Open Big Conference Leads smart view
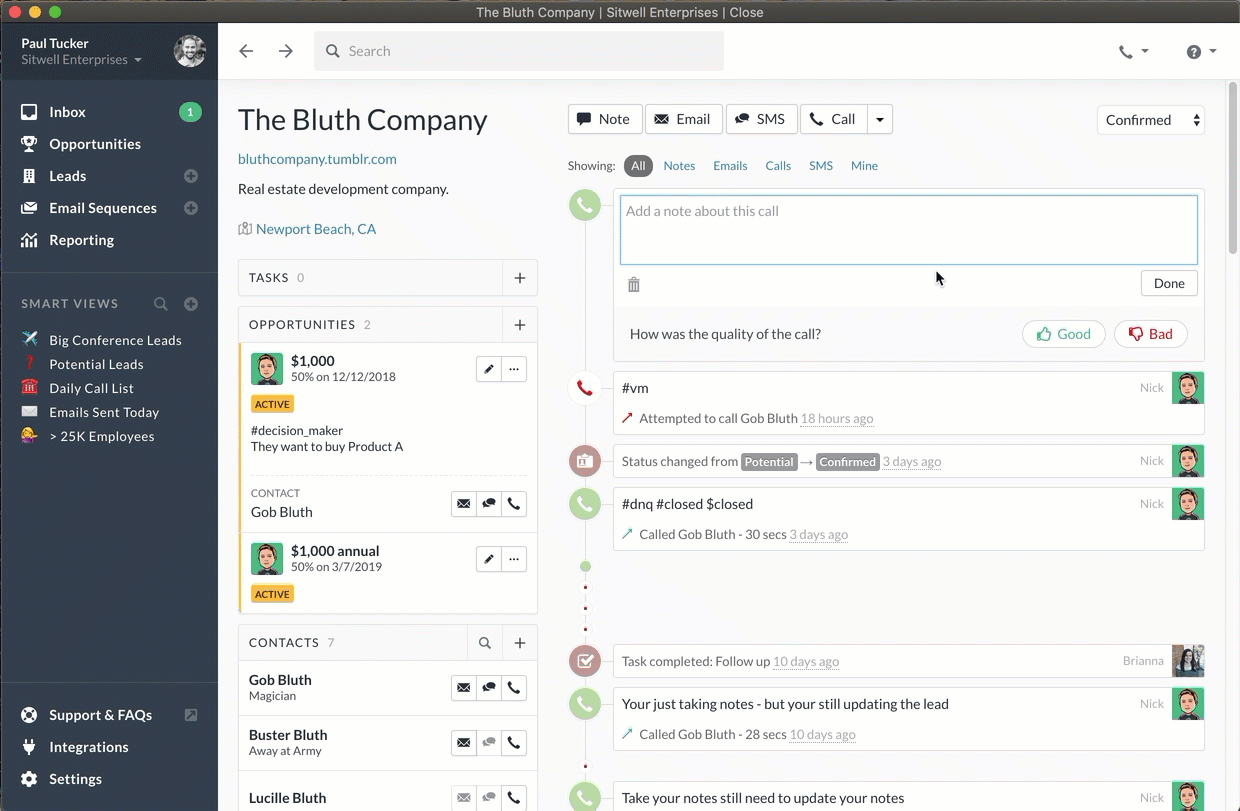Image resolution: width=1240 pixels, height=811 pixels. click(x=115, y=340)
